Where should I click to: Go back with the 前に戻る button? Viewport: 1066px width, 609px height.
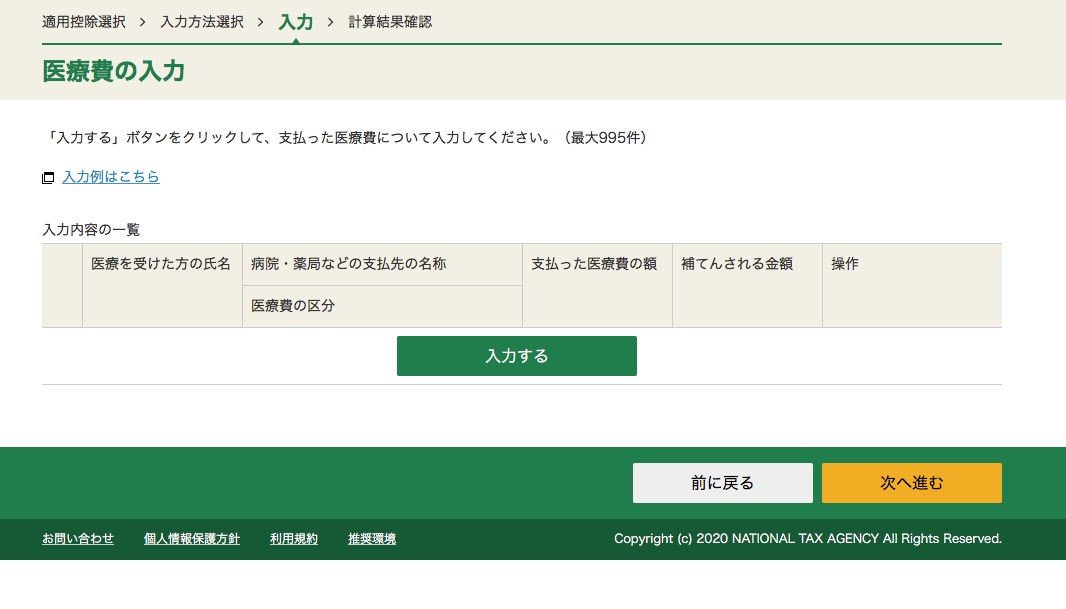click(722, 483)
